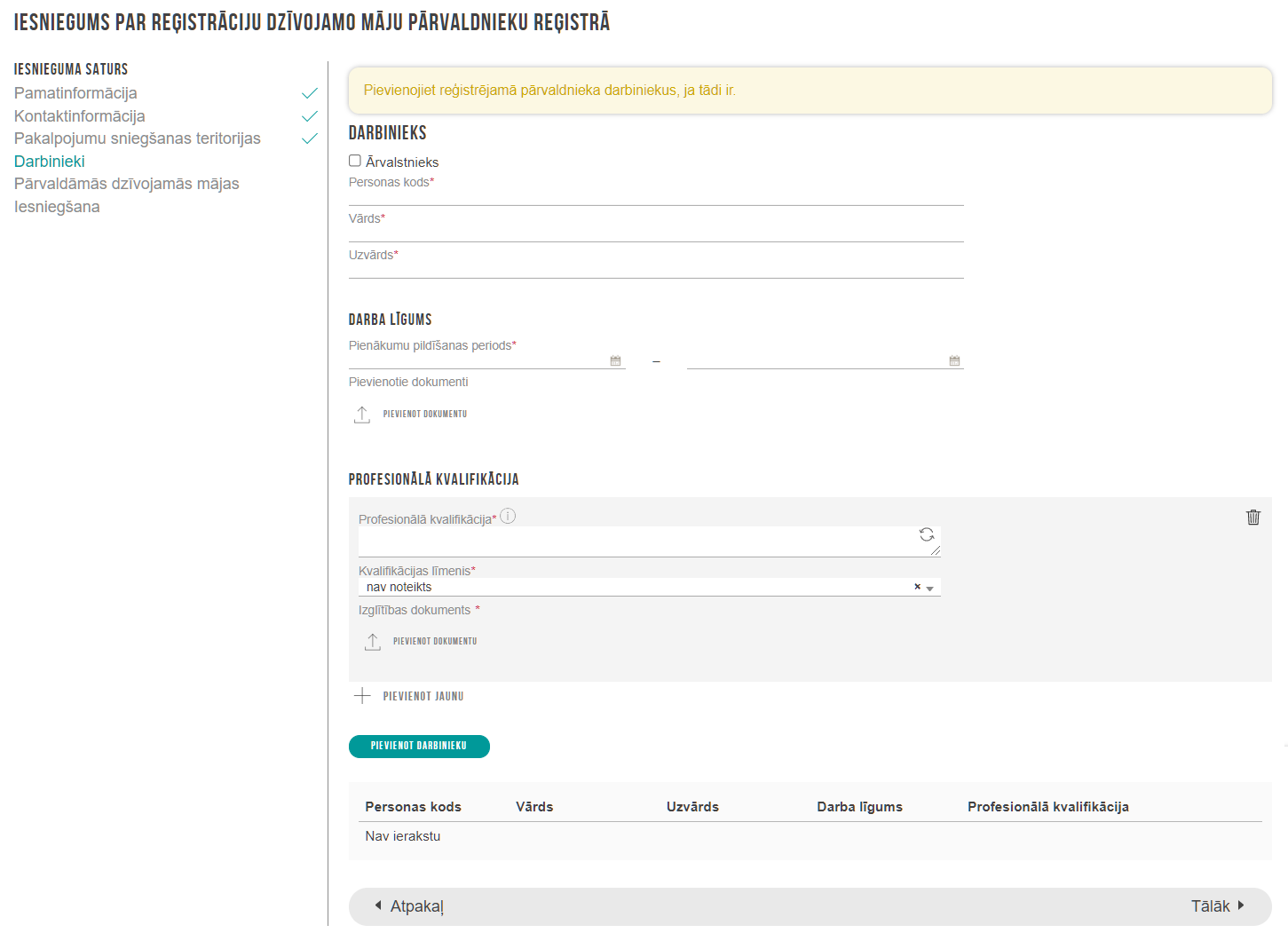Click the Profesionālā kvalifikācija column header
Viewport: 1288px width, 933px height.
click(x=1048, y=807)
